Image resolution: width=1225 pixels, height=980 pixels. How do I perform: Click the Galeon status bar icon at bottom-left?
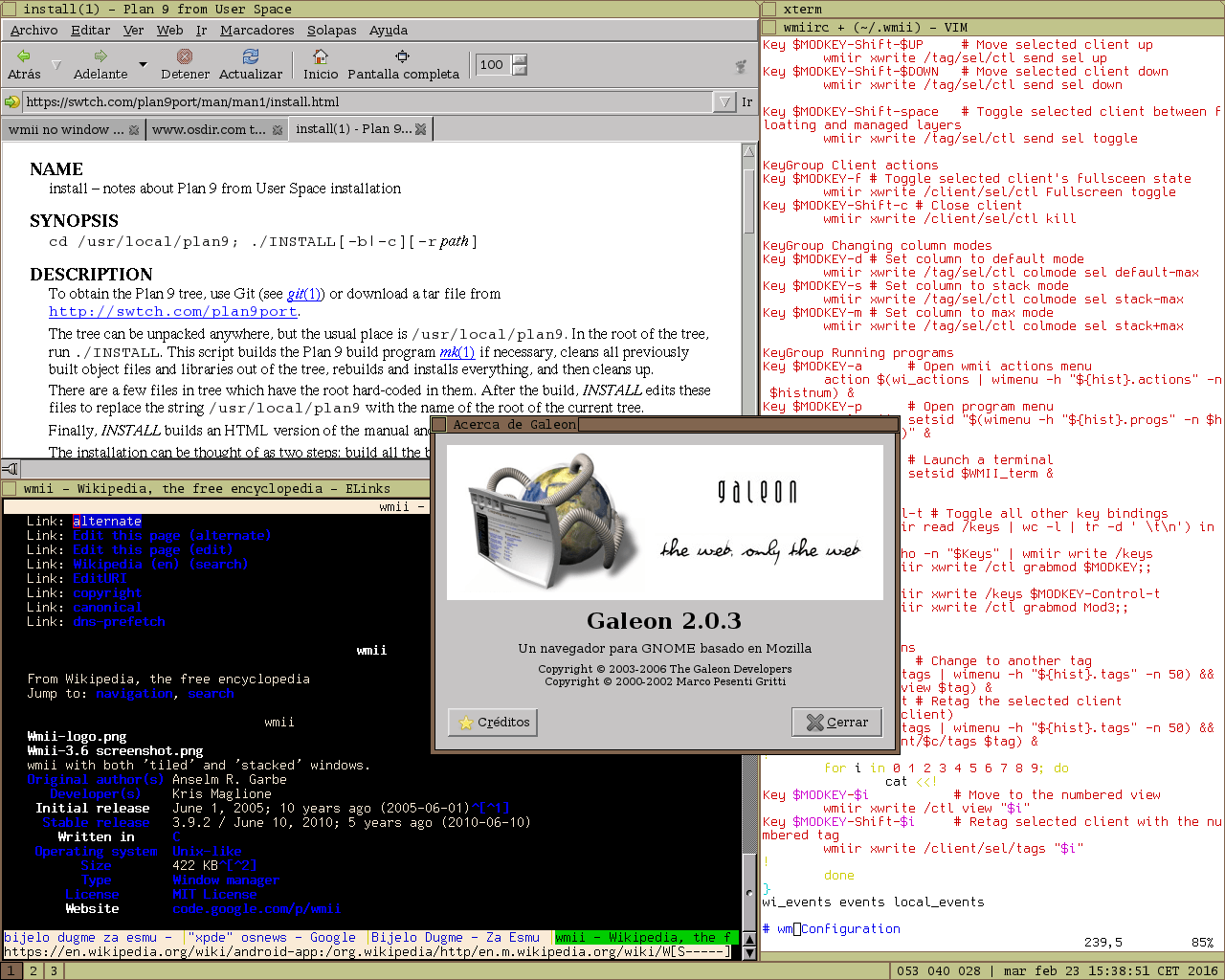(x=11, y=469)
